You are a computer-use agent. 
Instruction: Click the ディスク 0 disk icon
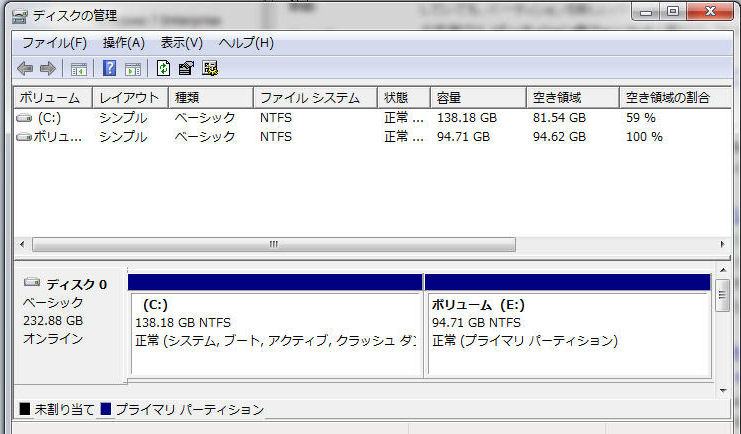32,282
